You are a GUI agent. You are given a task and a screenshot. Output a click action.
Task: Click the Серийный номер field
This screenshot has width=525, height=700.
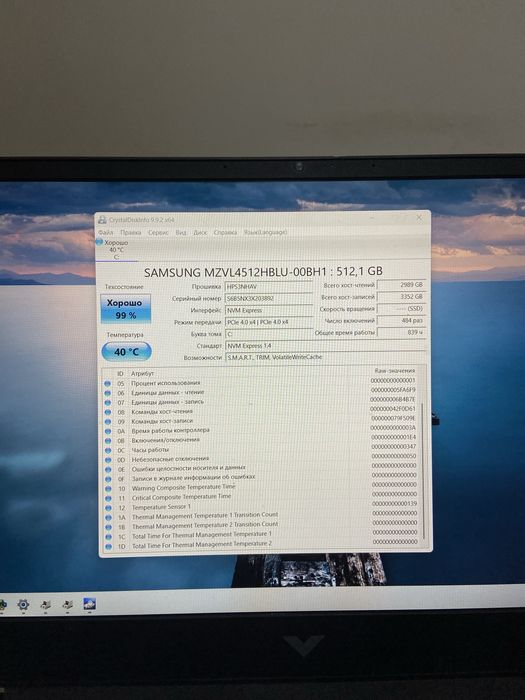coord(269,298)
